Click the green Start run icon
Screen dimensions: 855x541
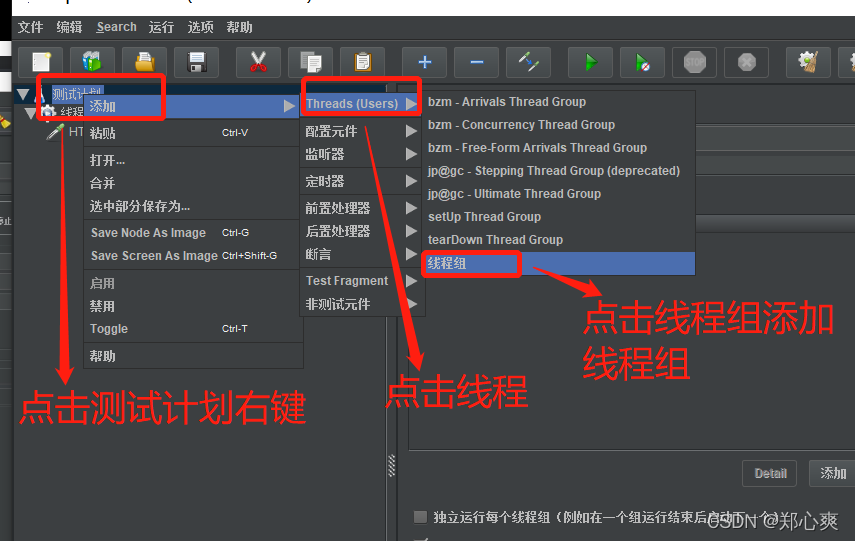pyautogui.click(x=591, y=62)
